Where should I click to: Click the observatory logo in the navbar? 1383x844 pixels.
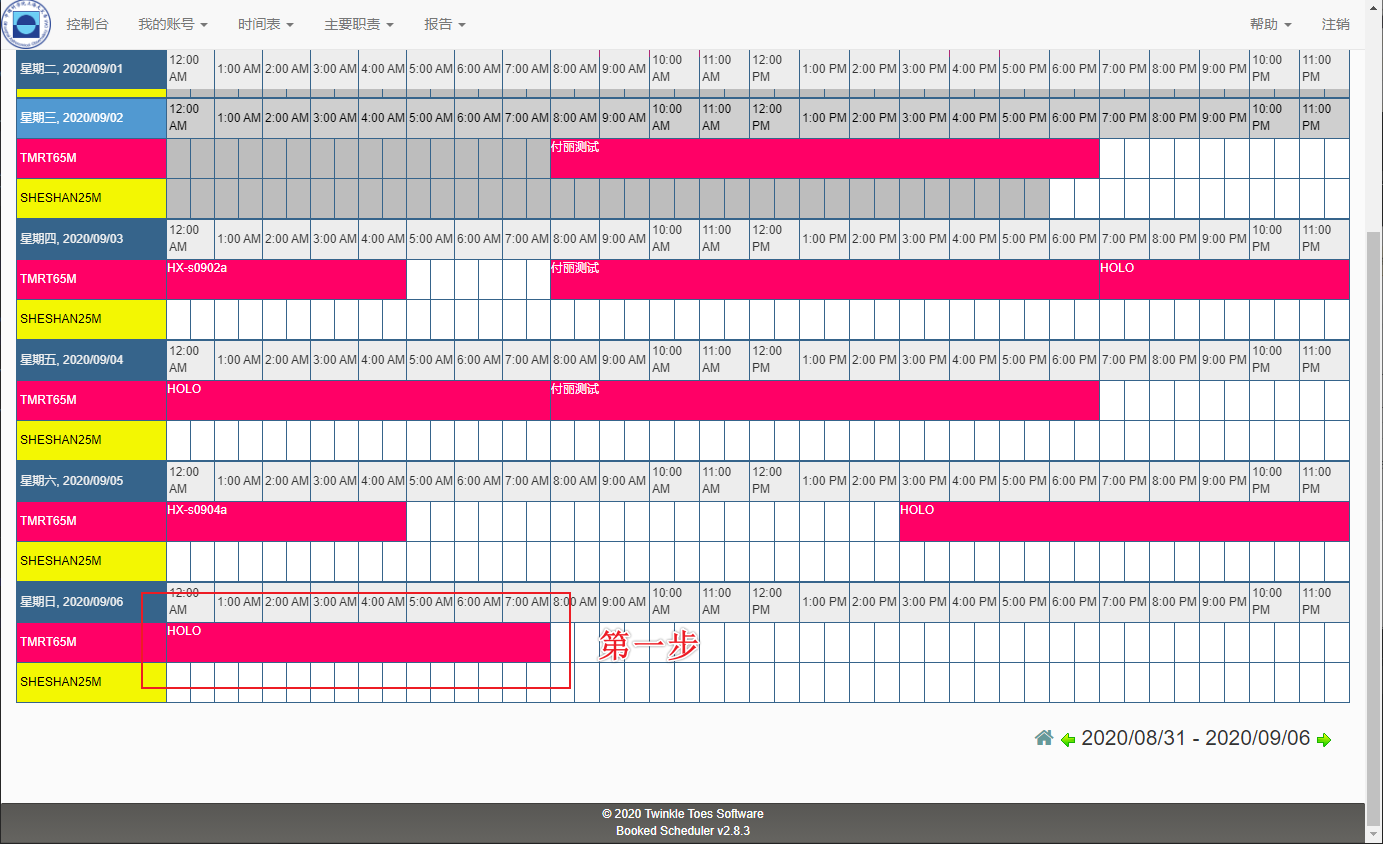[25, 24]
